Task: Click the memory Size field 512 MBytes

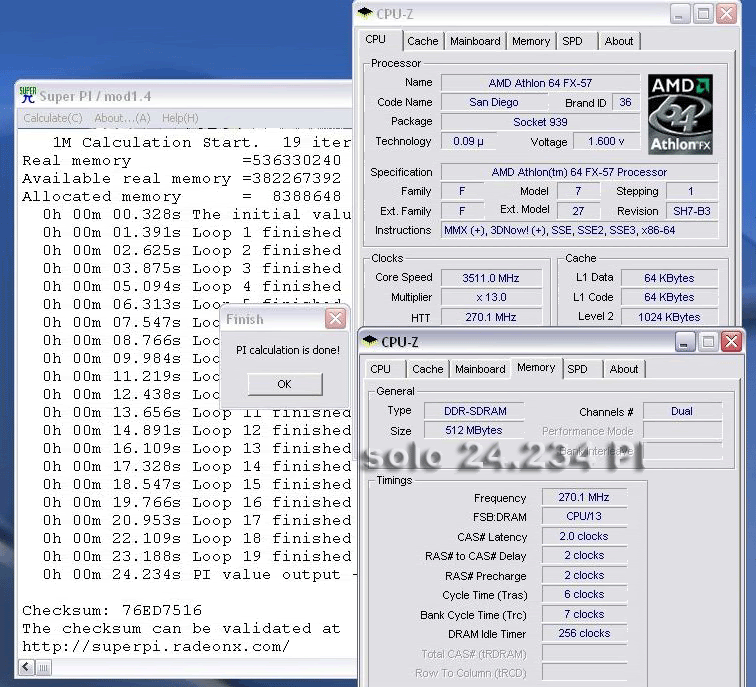Action: 475,430
